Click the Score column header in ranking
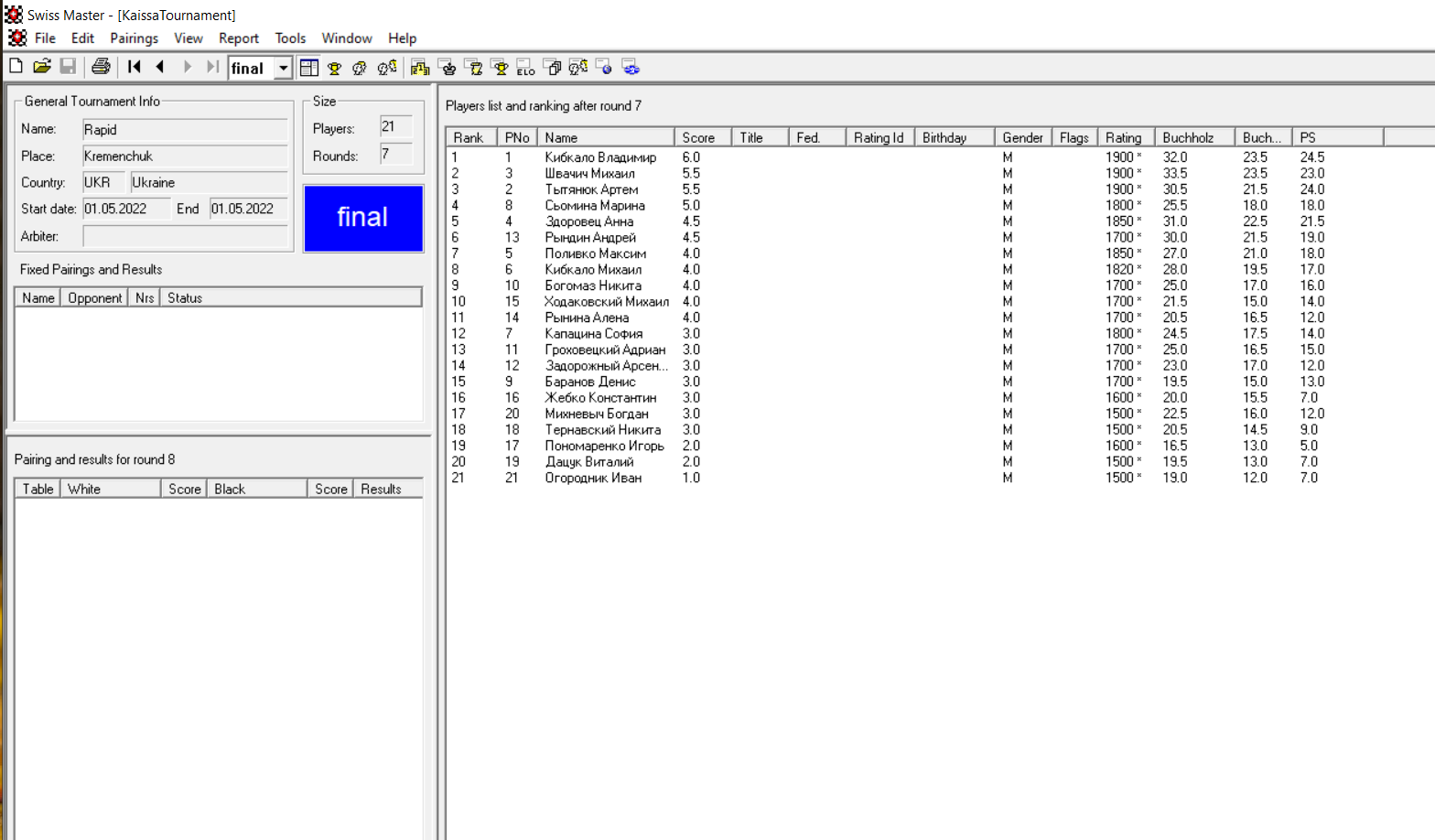1435x840 pixels. click(x=699, y=138)
